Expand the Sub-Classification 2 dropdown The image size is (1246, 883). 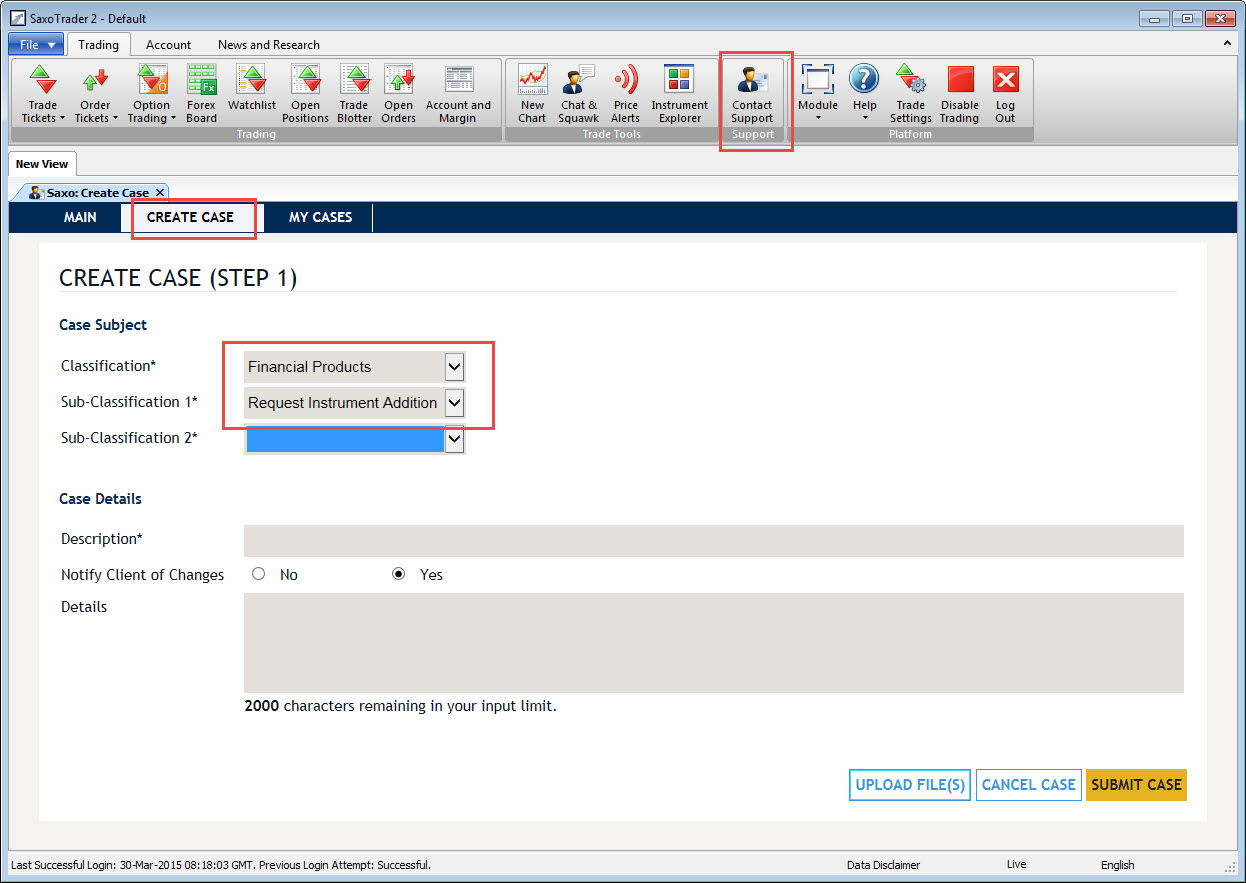454,439
